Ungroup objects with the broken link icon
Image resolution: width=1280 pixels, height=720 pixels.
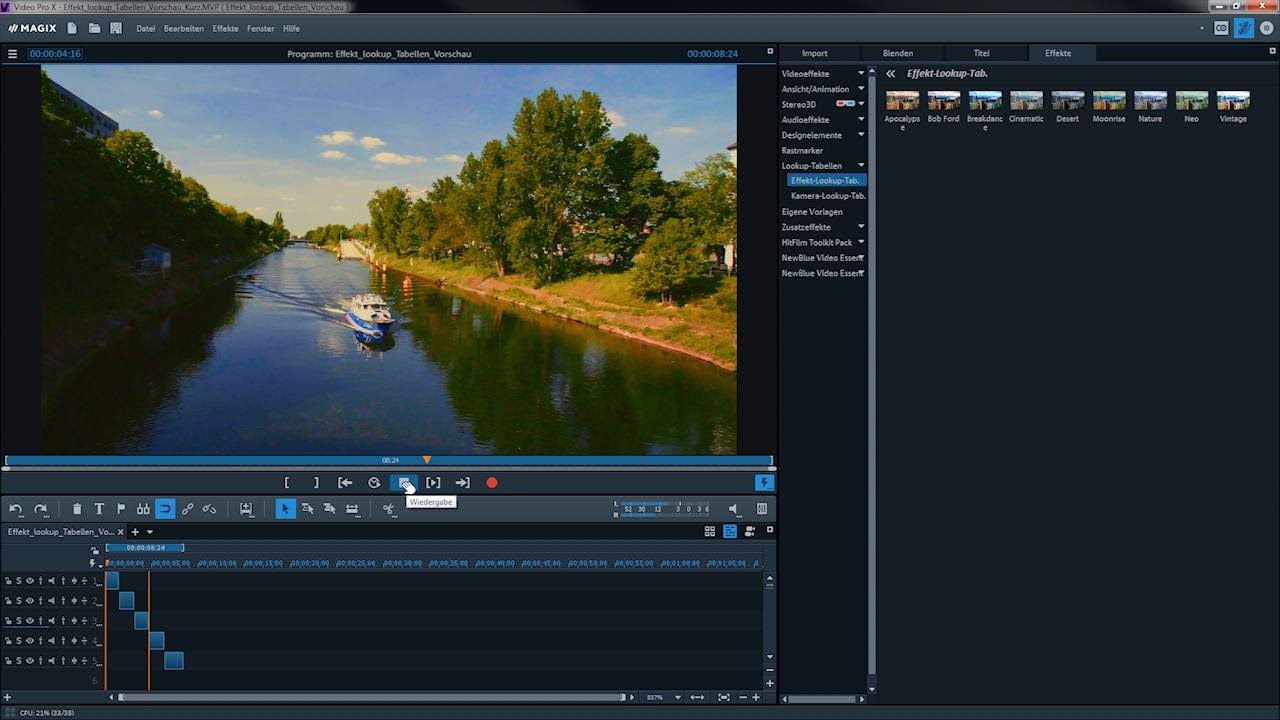point(209,509)
